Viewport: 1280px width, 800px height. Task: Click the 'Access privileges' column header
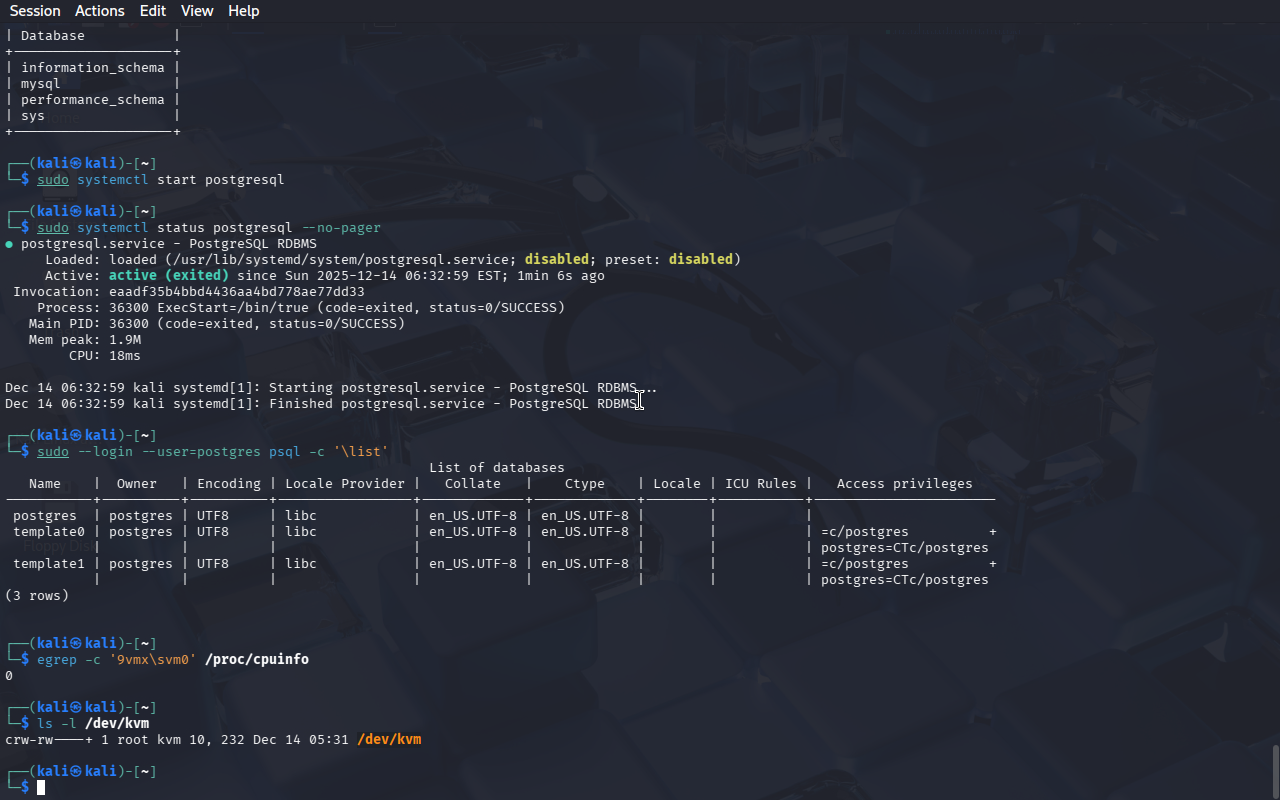coord(904,484)
